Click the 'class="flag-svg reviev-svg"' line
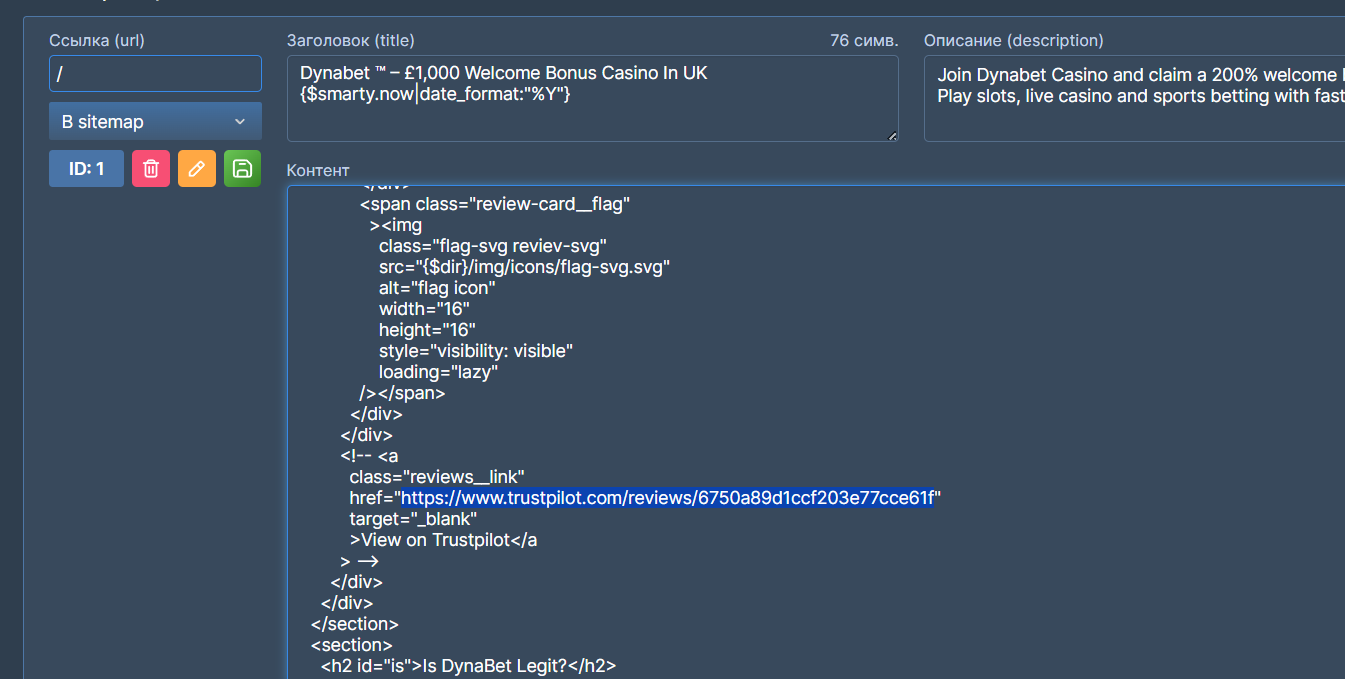The image size is (1345, 679). pyautogui.click(x=493, y=246)
